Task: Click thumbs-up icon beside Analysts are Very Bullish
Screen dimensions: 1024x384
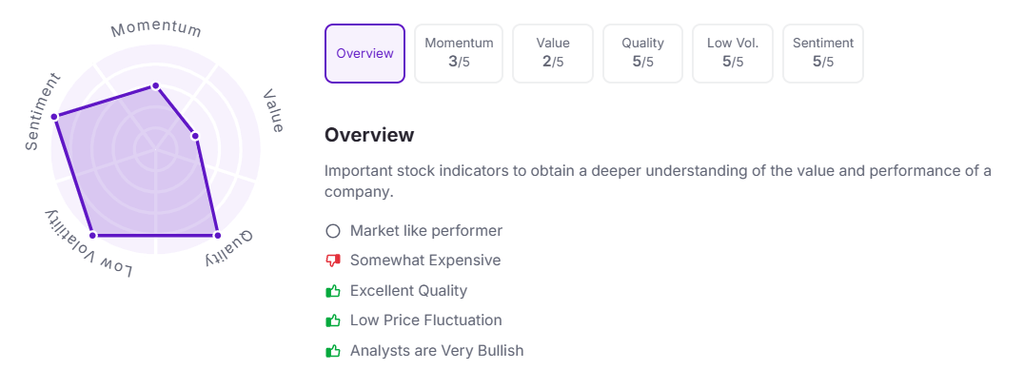Action: click(333, 351)
